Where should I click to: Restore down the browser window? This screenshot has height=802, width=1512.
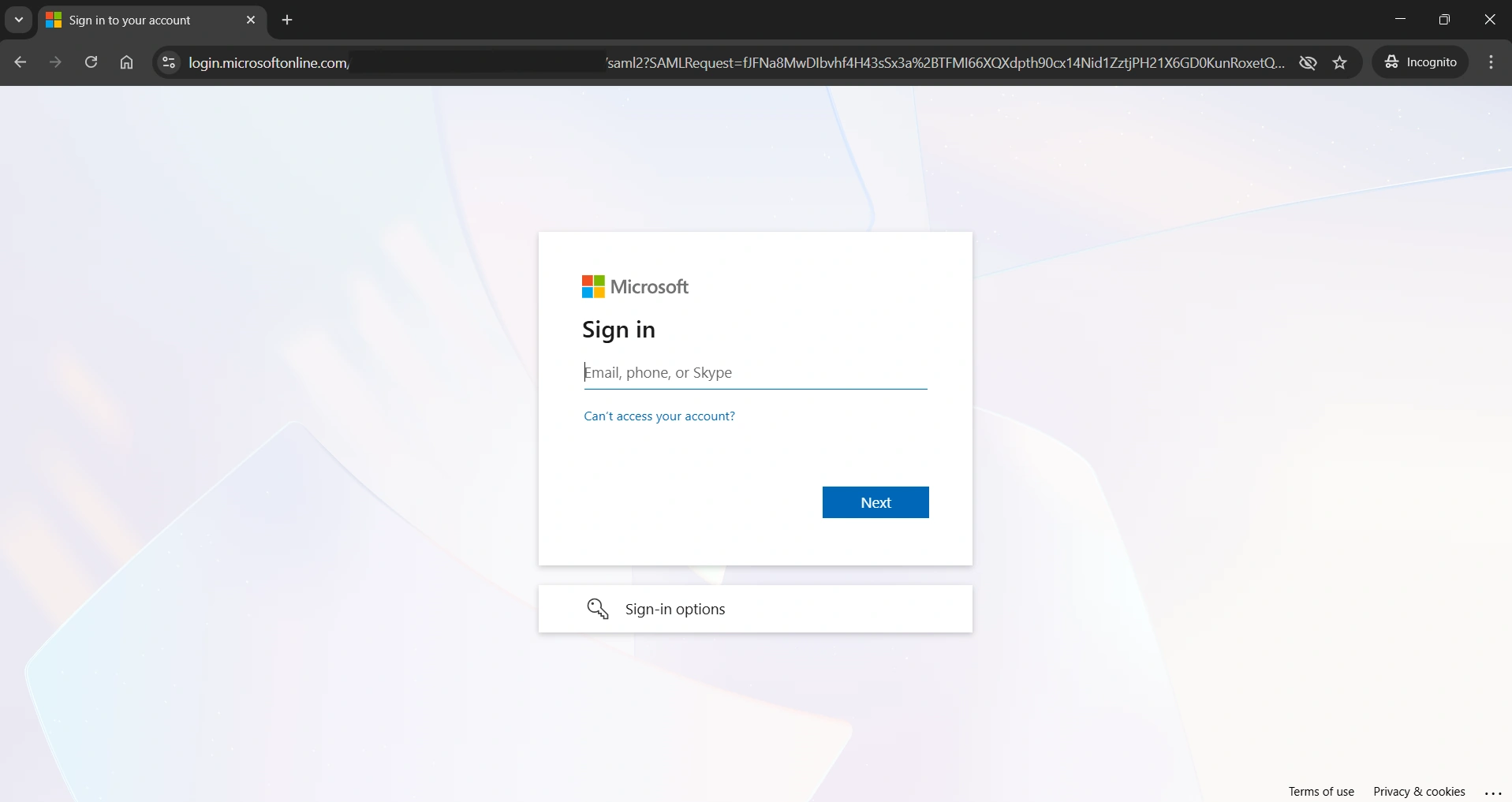tap(1444, 20)
